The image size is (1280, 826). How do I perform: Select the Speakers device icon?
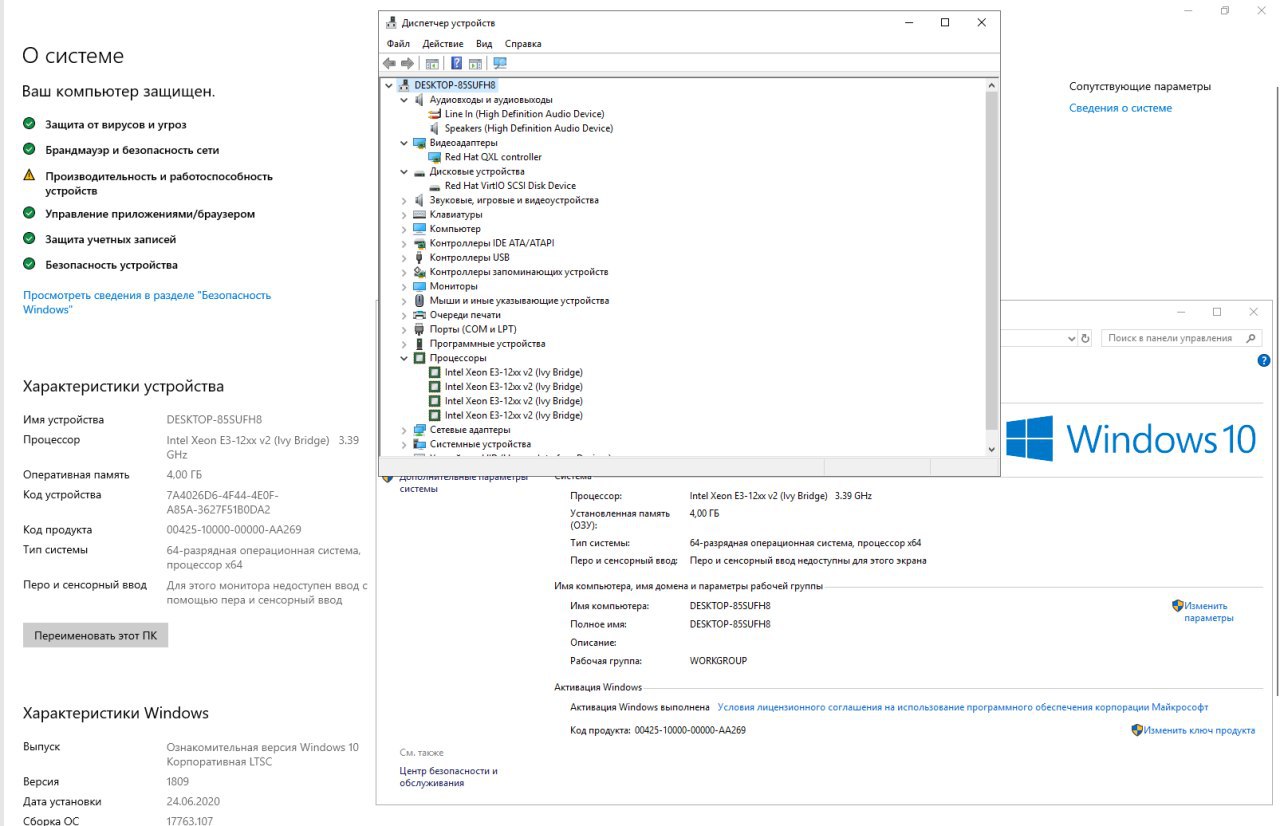click(x=434, y=128)
